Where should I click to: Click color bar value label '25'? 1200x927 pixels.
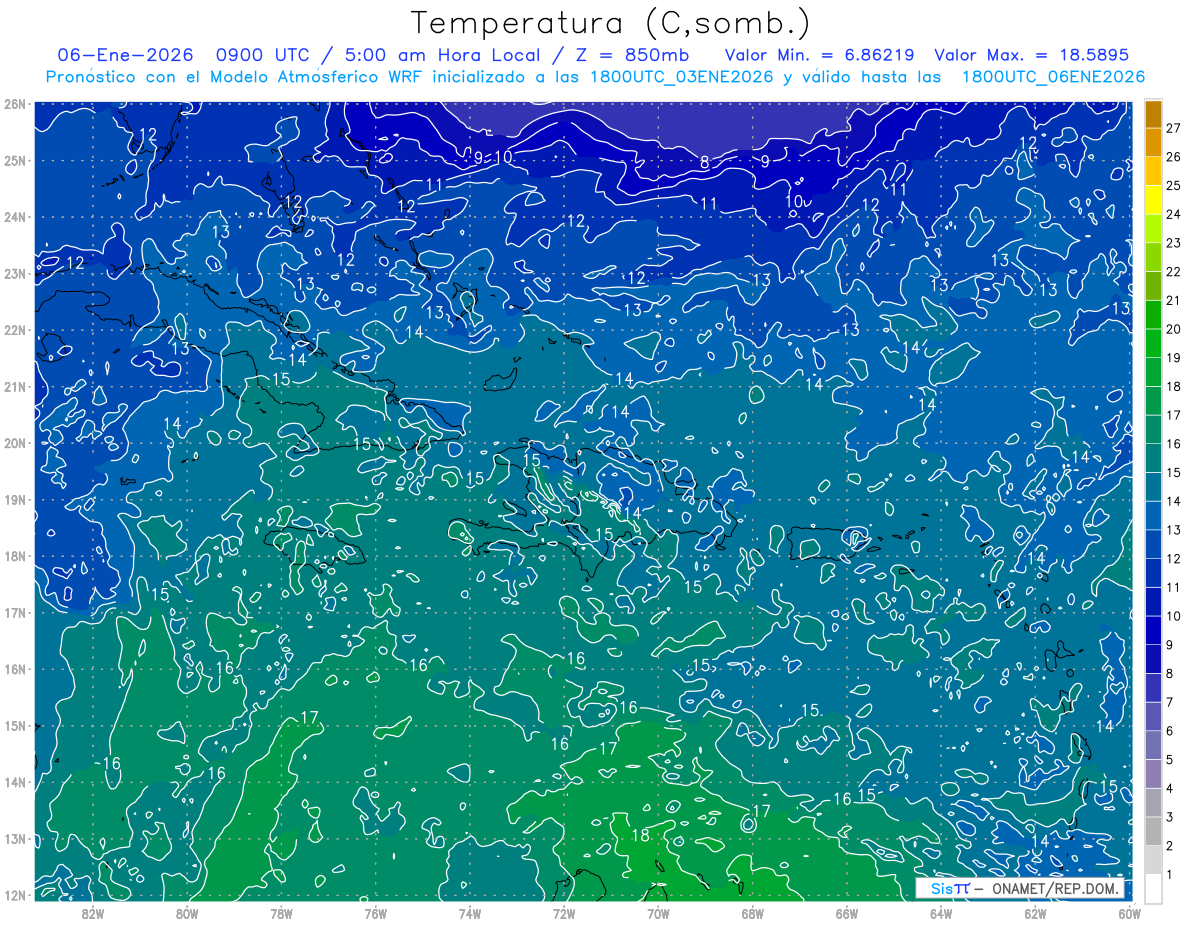1174,186
